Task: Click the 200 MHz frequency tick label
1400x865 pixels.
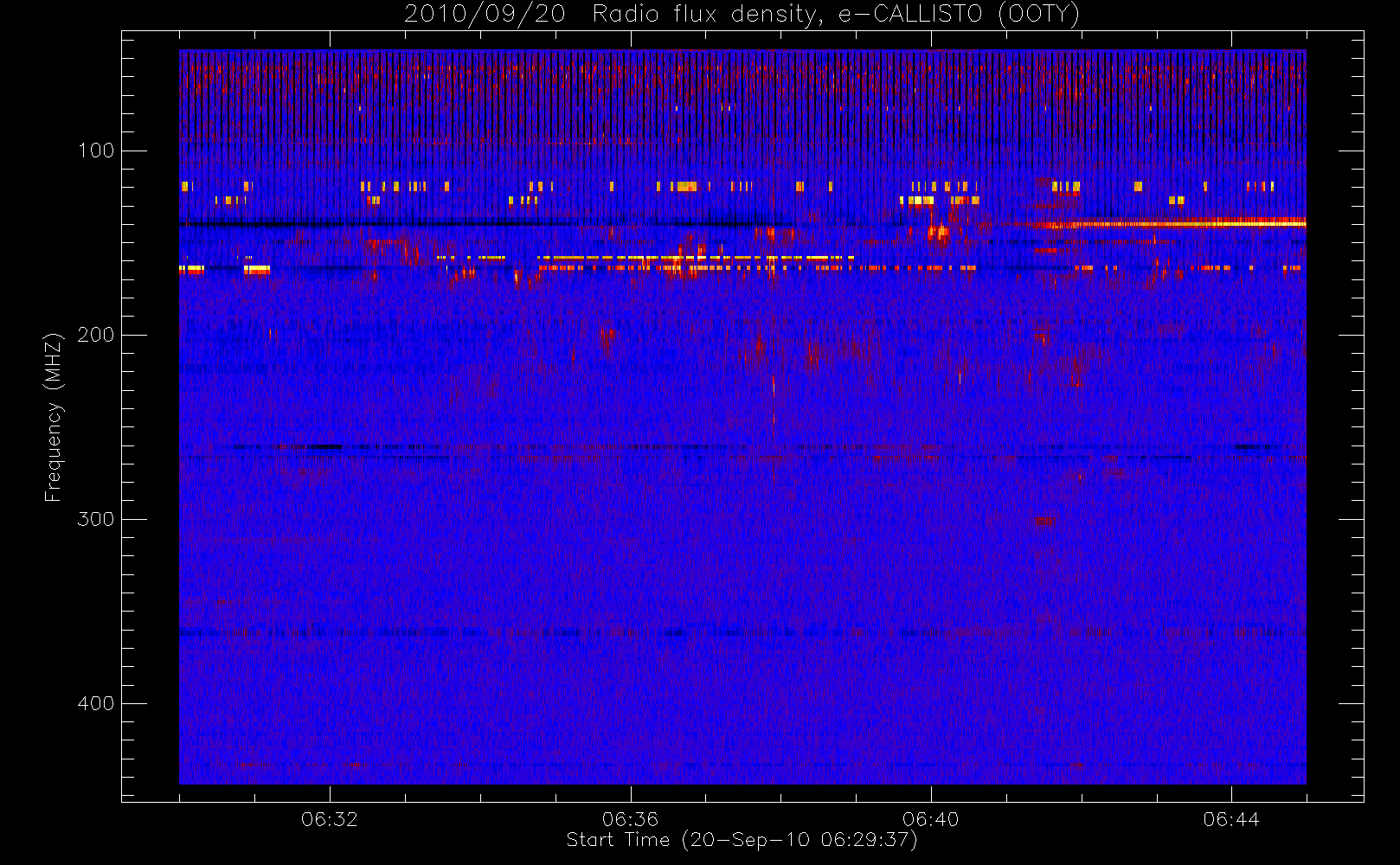Action: [96, 335]
